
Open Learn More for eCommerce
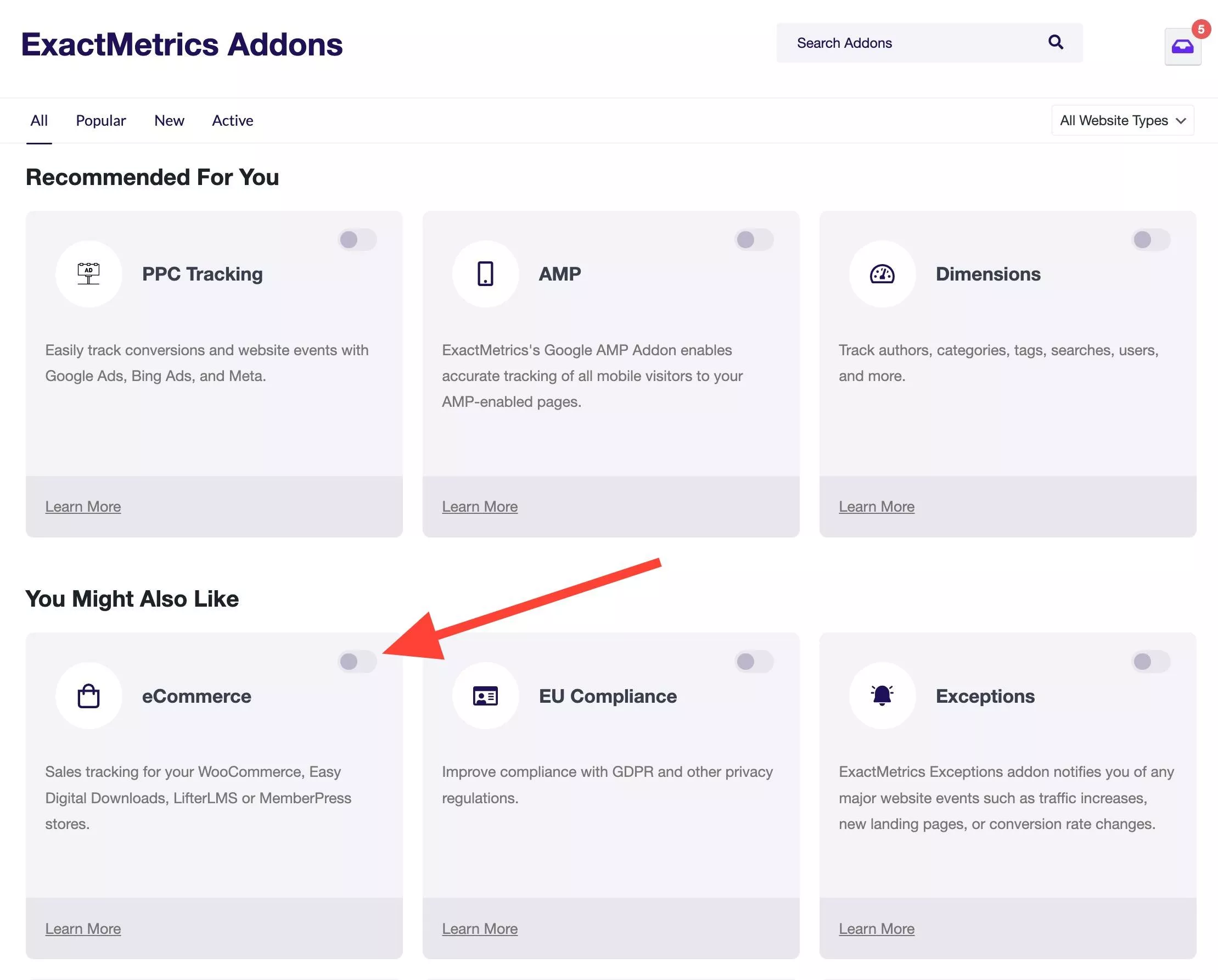tap(83, 928)
